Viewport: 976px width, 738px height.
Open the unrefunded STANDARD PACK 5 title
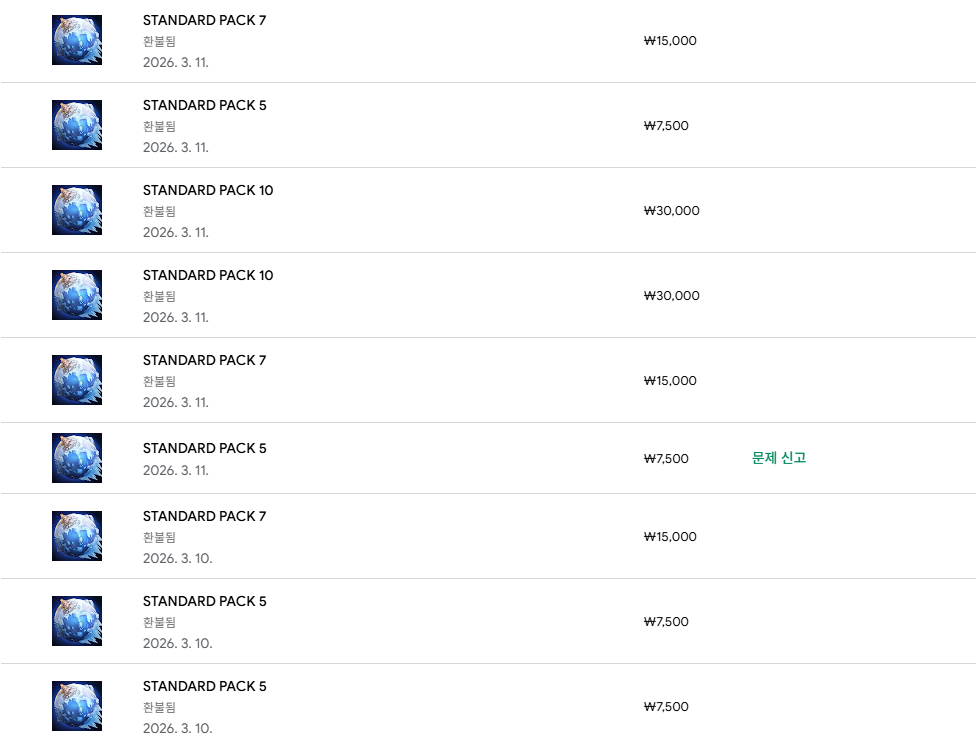(x=204, y=448)
